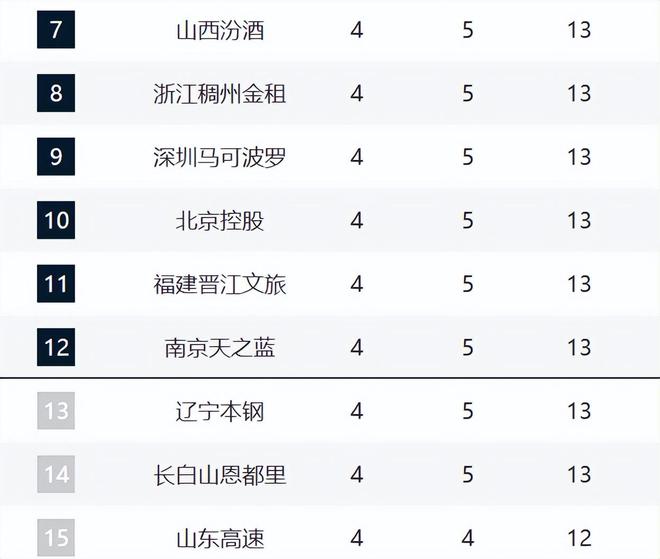Viewport: 660px width, 559px height.
Task: Select the rank 9 badge
Action: (x=56, y=157)
